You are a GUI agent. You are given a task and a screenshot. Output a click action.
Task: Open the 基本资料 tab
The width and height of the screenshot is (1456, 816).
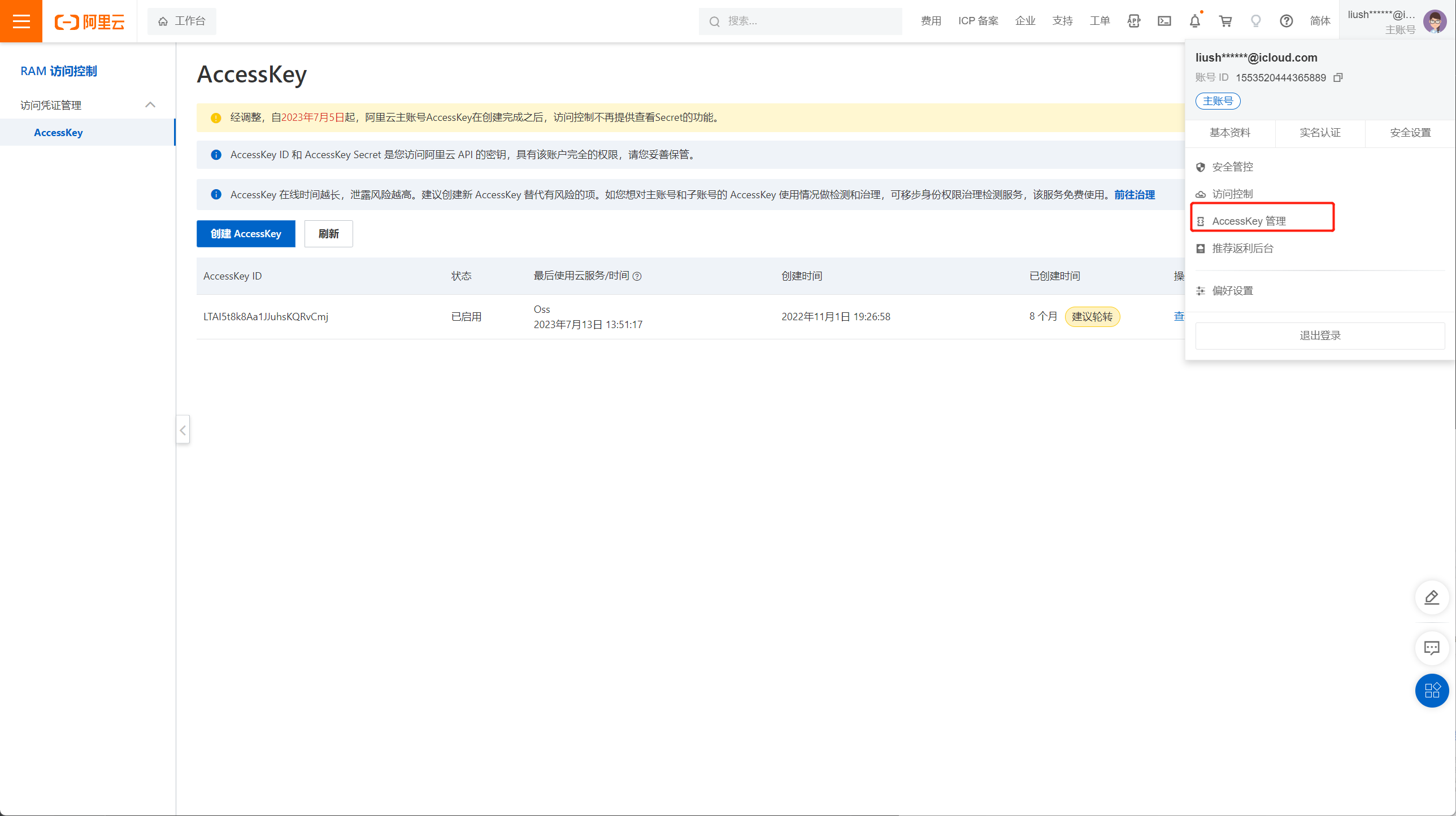point(1230,133)
